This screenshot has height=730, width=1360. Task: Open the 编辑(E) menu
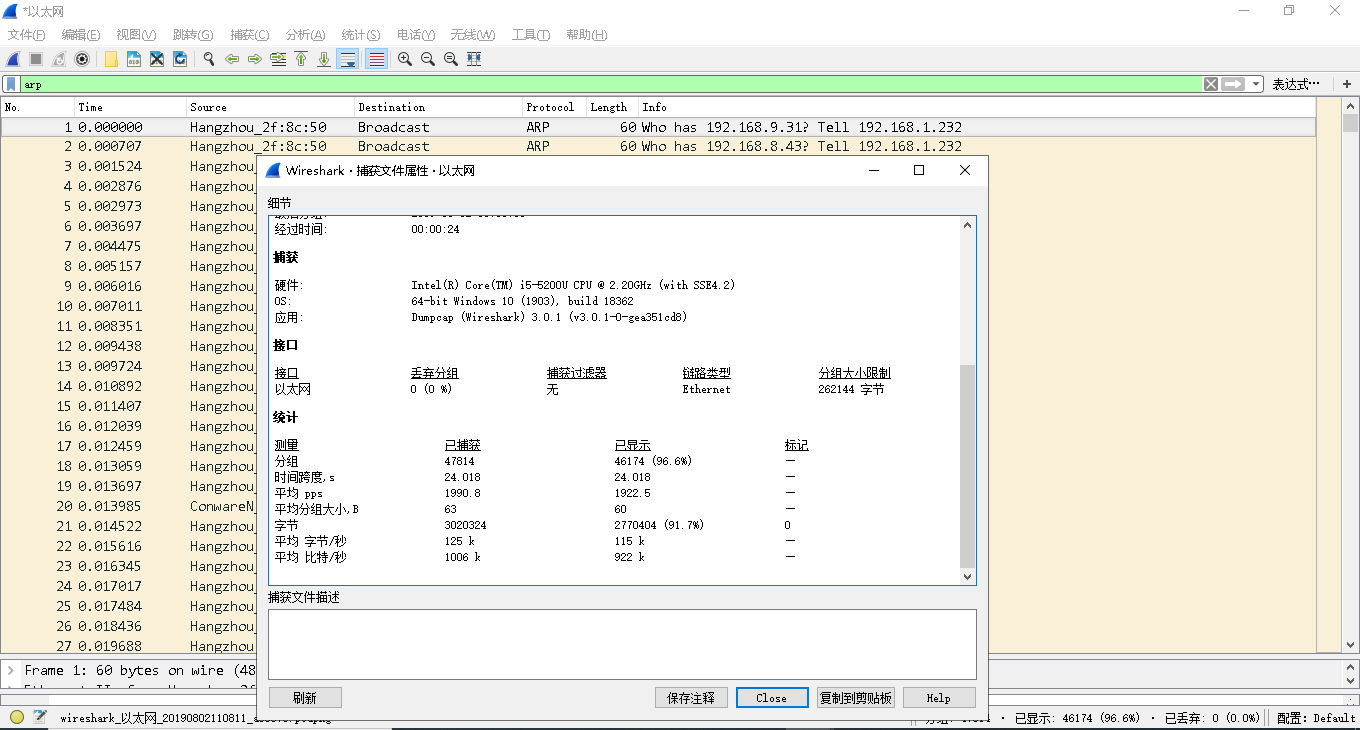[x=81, y=35]
